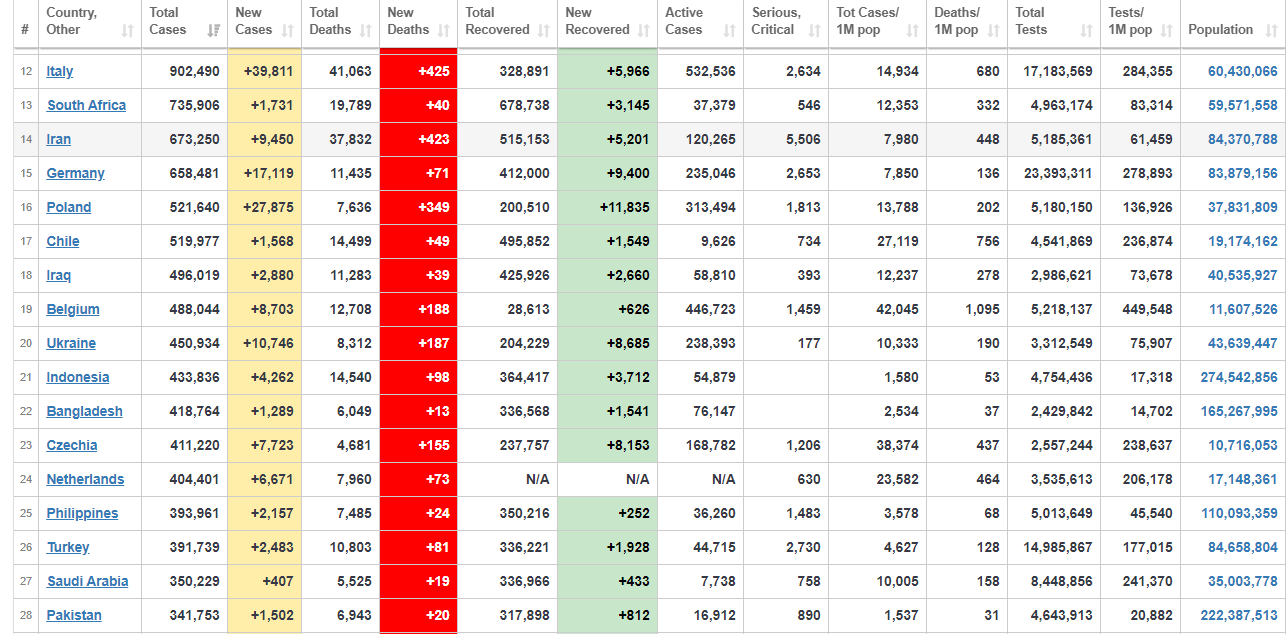This screenshot has width=1286, height=634.
Task: Open the Poland country link
Action: point(69,207)
